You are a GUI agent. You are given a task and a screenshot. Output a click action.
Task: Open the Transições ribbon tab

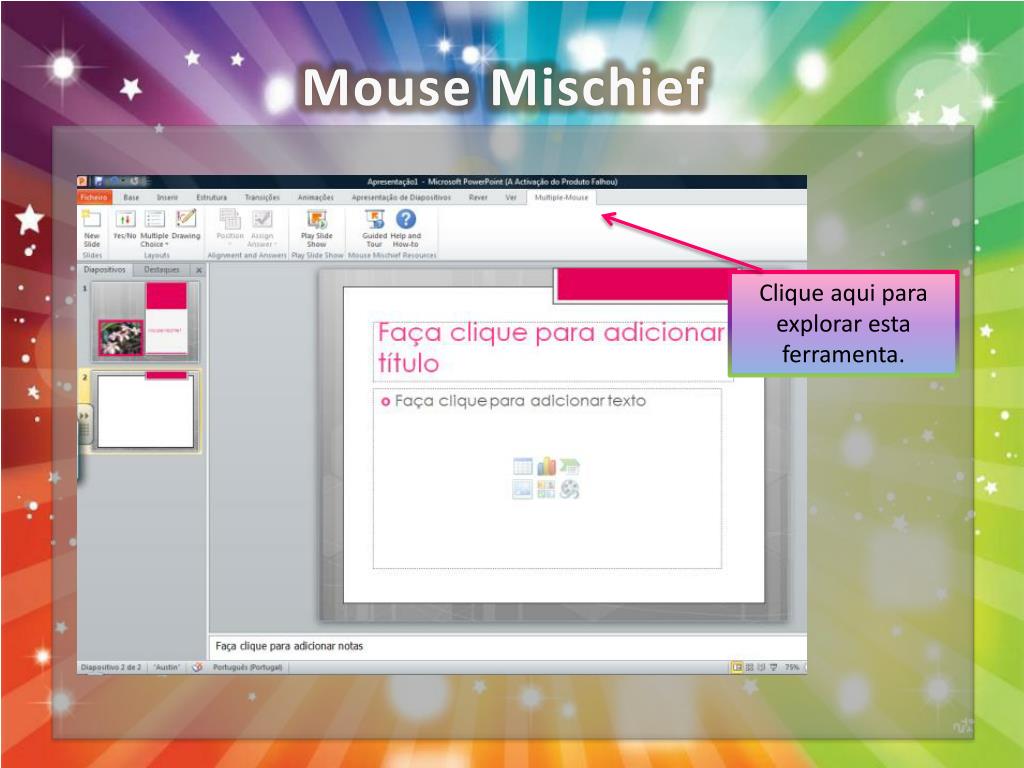[262, 197]
